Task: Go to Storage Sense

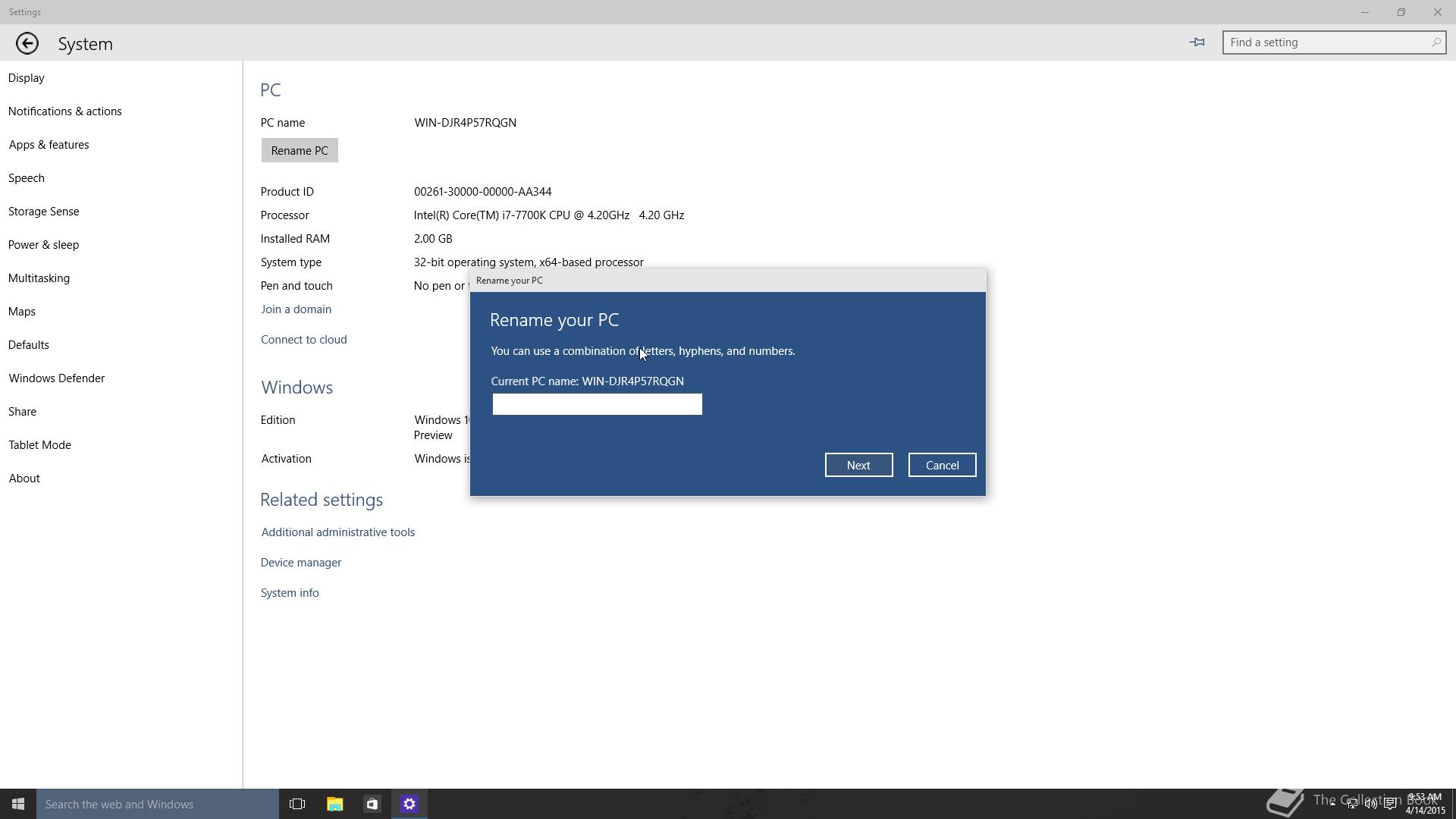Action: [x=121, y=212]
